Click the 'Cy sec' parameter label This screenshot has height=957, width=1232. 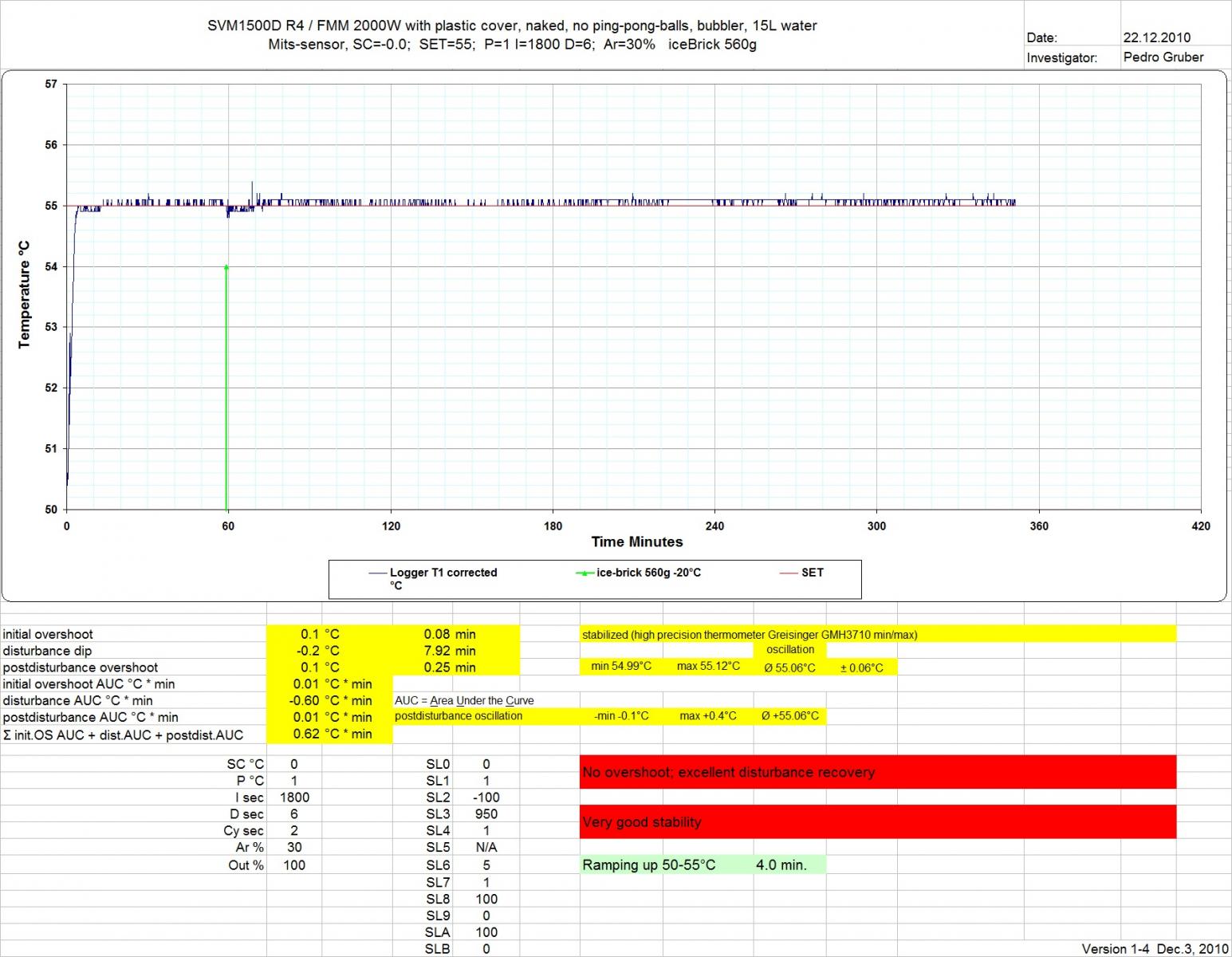[x=243, y=830]
